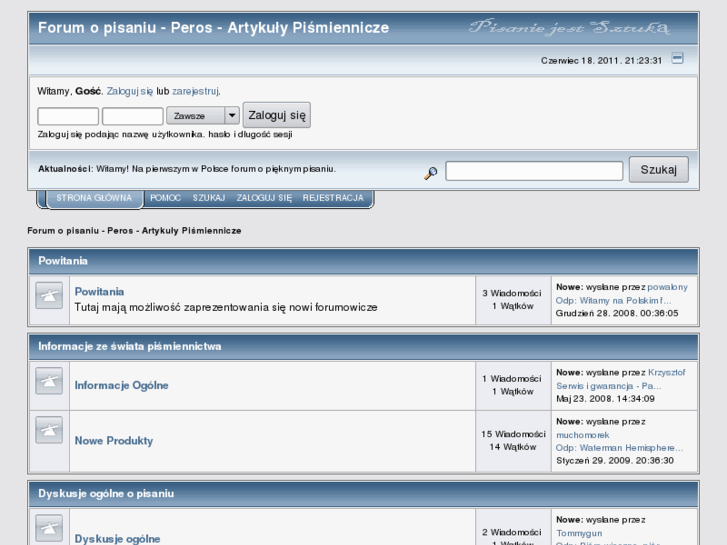The height and width of the screenshot is (545, 727).
Task: Click the Szukaj search button
Action: click(658, 170)
